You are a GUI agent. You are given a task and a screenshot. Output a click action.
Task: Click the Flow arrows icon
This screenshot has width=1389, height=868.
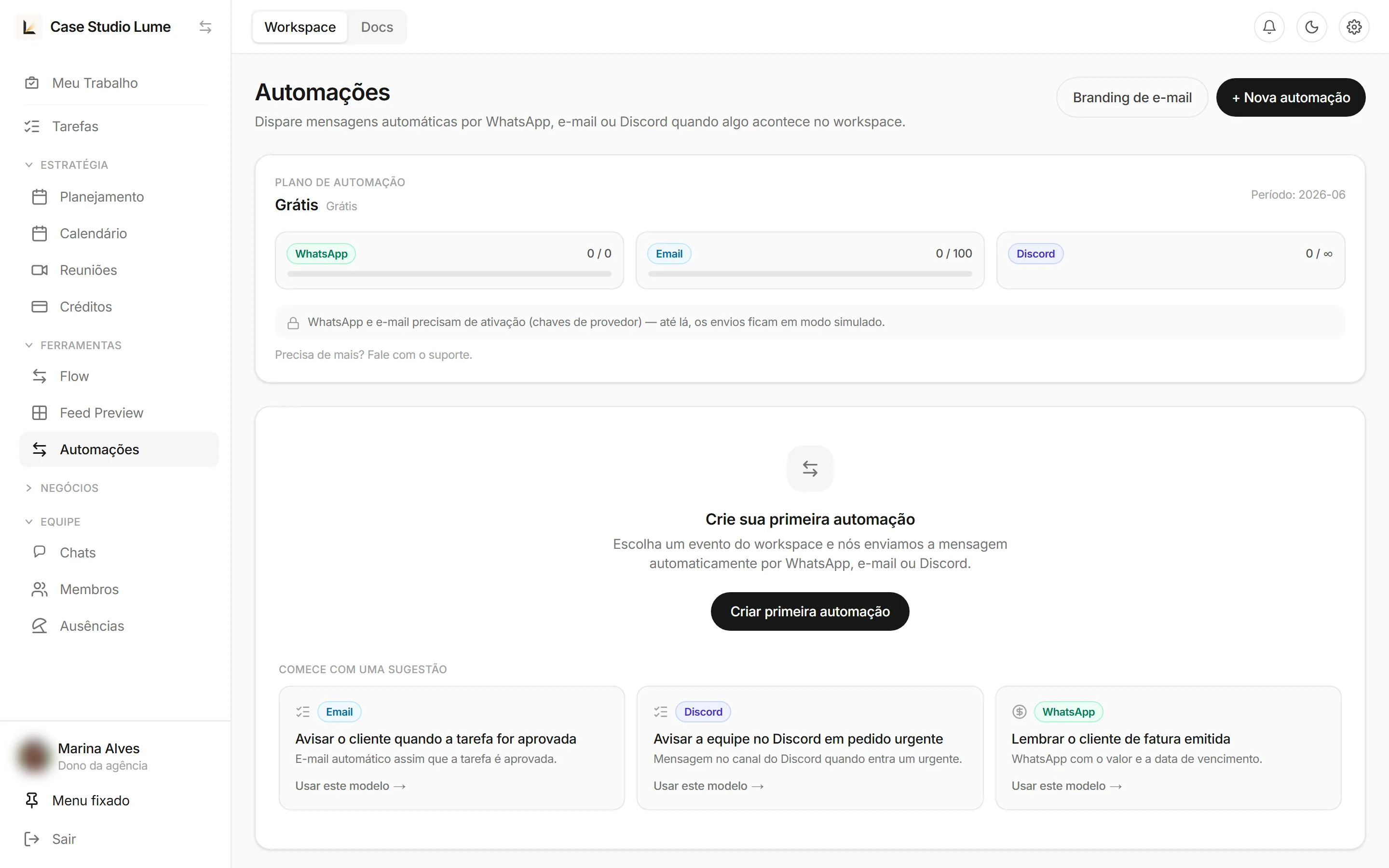point(40,377)
